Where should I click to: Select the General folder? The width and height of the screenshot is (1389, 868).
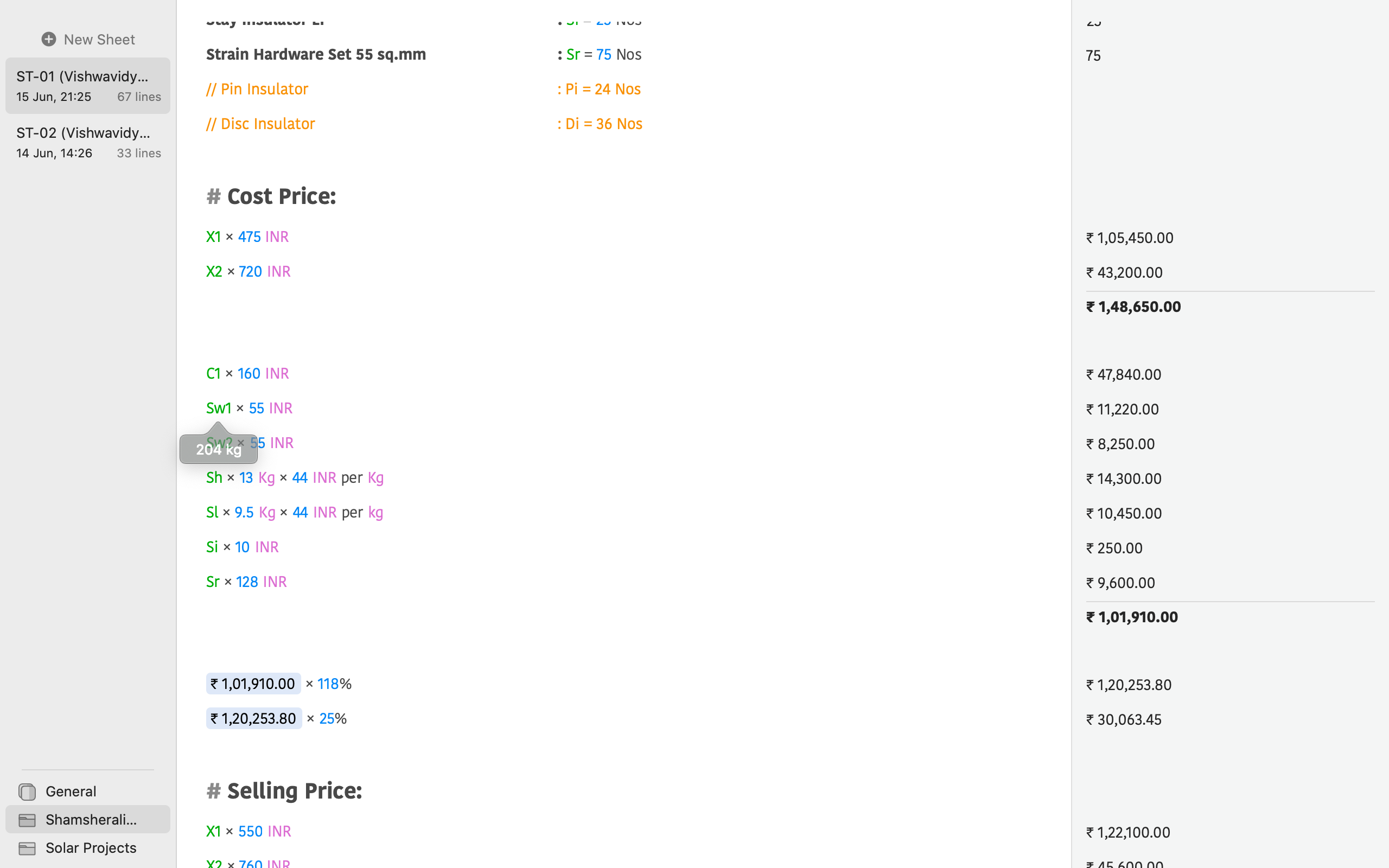[x=88, y=791]
